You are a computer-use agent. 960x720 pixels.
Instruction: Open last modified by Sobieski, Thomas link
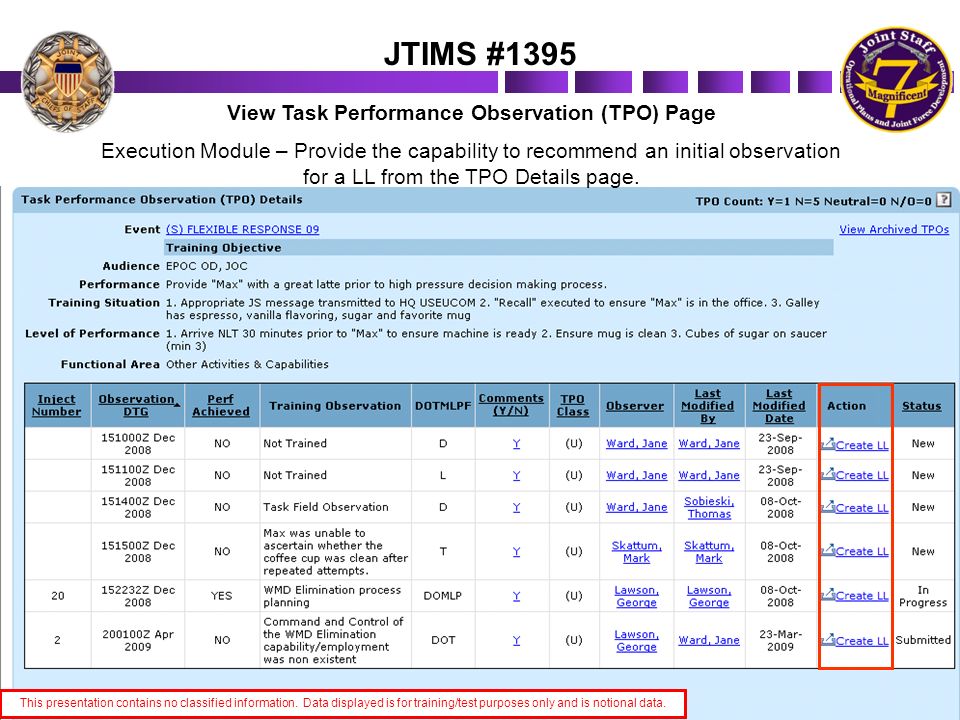[x=708, y=507]
